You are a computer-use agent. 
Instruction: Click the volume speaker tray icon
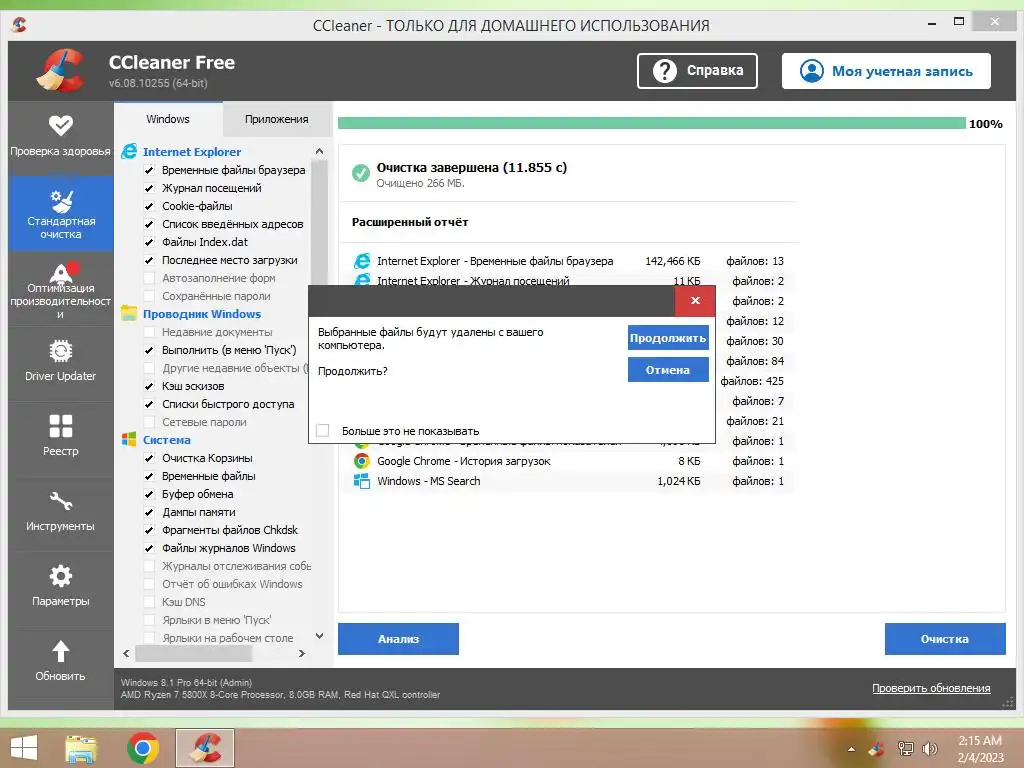tap(929, 749)
